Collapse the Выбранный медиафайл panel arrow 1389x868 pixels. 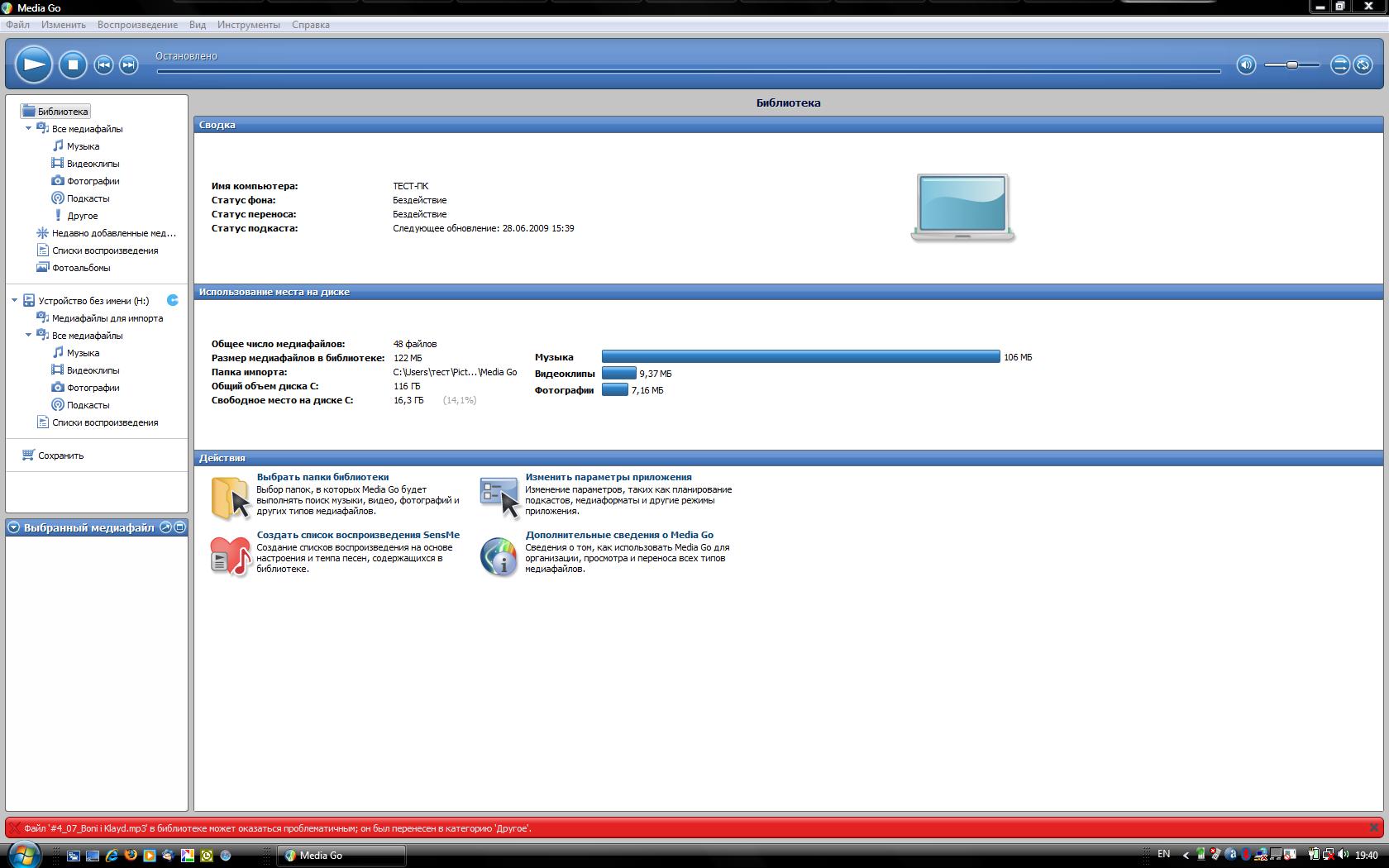[14, 527]
